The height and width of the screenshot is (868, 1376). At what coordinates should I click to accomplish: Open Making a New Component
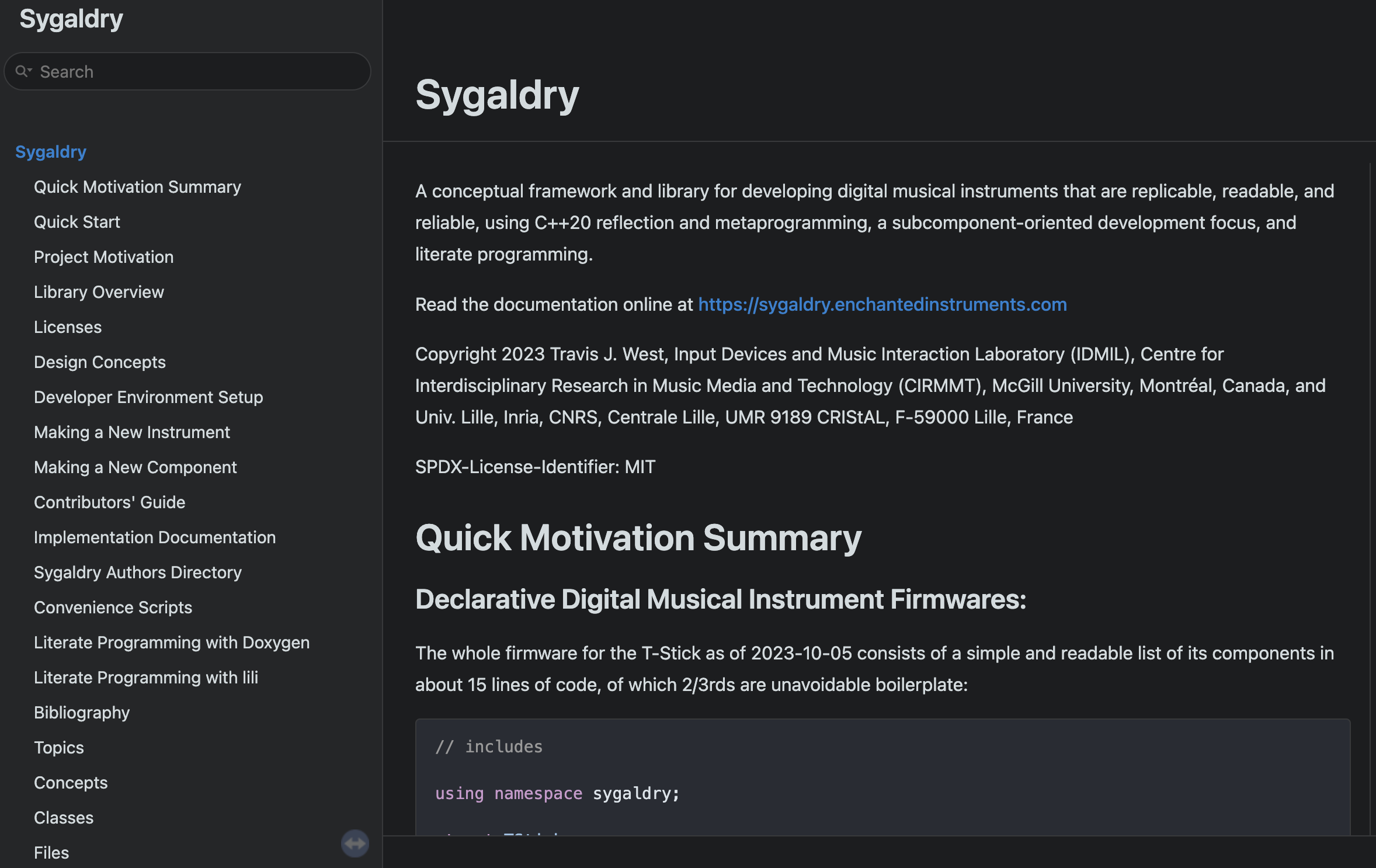pos(135,467)
